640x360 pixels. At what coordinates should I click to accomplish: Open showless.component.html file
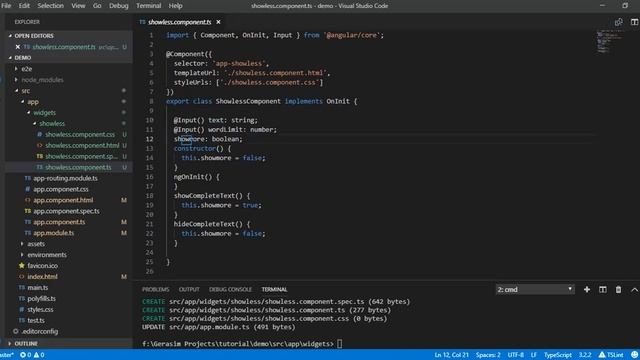point(82,145)
